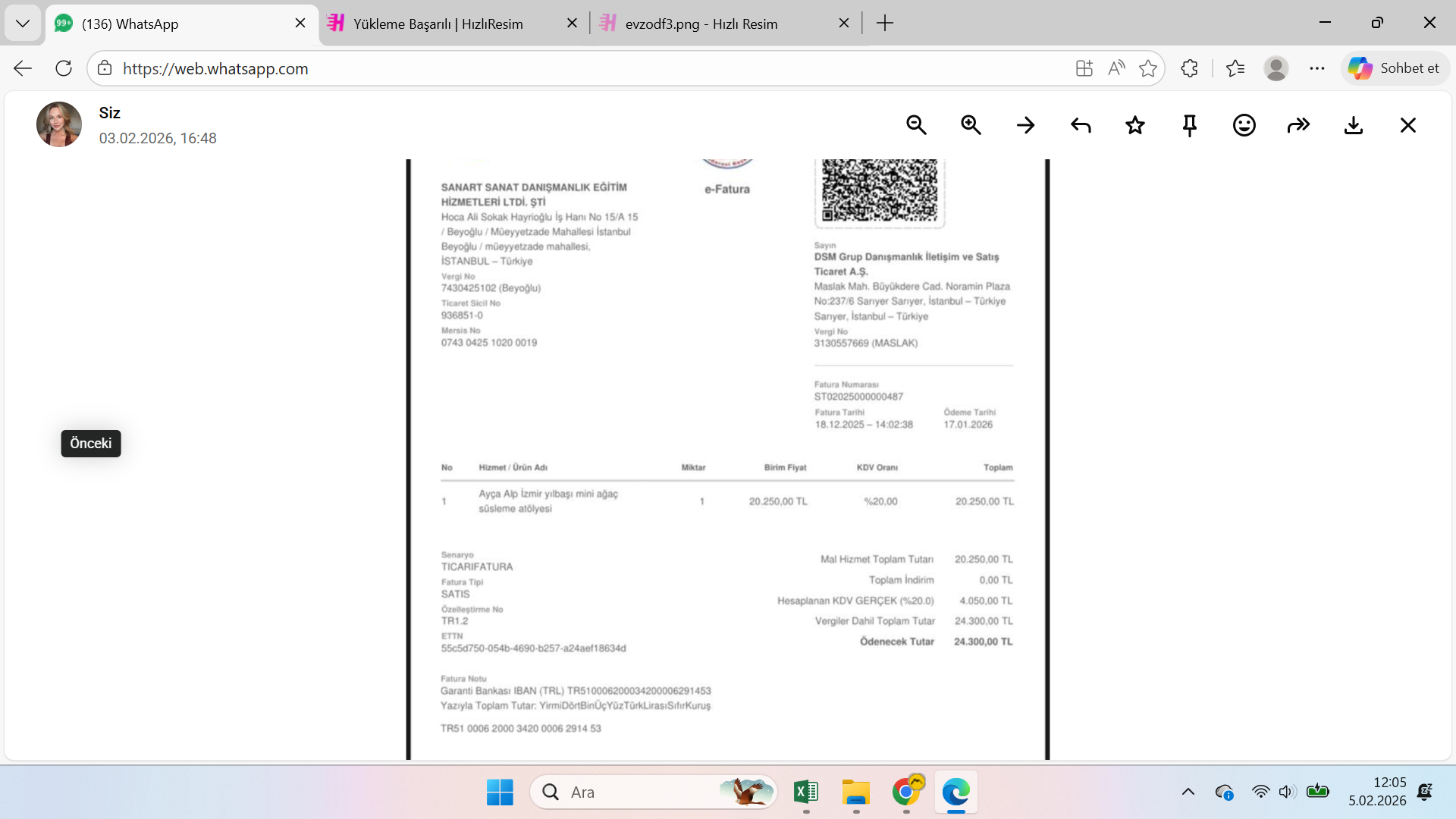This screenshot has height=819, width=1456.
Task: Click the Ödenecek Tutar label
Action: 897,642
